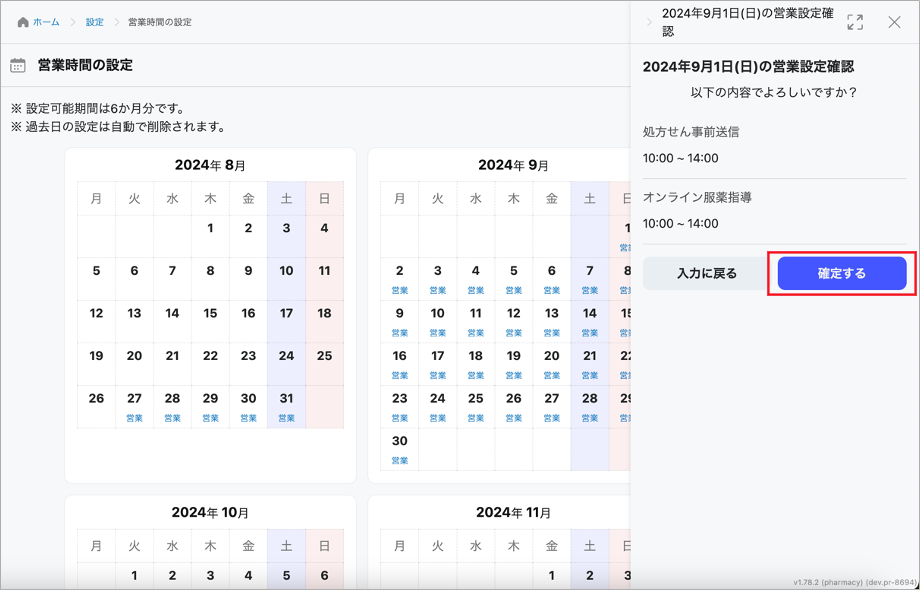
Task: Collapse panel using the chevron arrow
Action: point(648,22)
